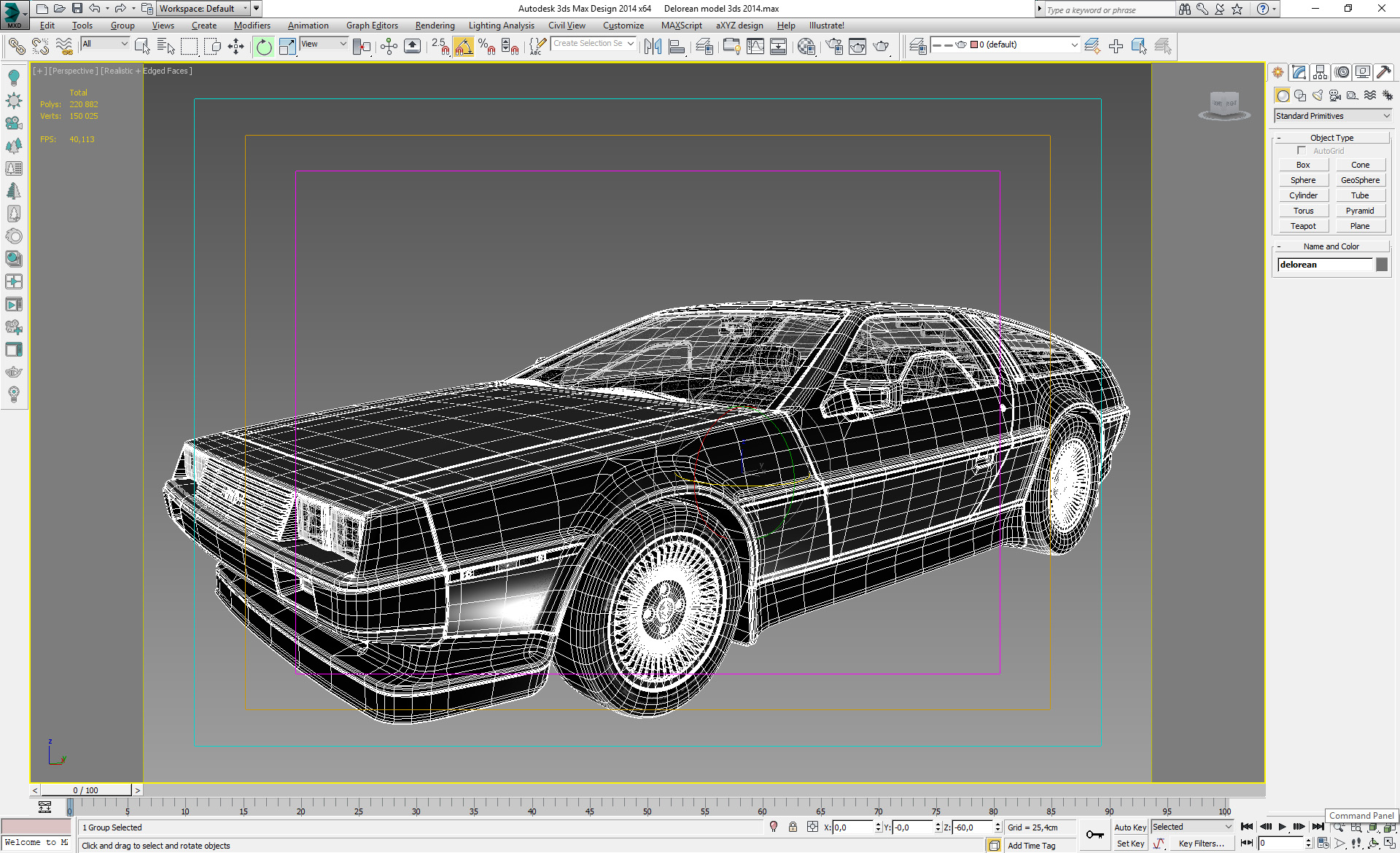Open the Curve Editor icon
This screenshot has height=853, width=1400.
(755, 47)
